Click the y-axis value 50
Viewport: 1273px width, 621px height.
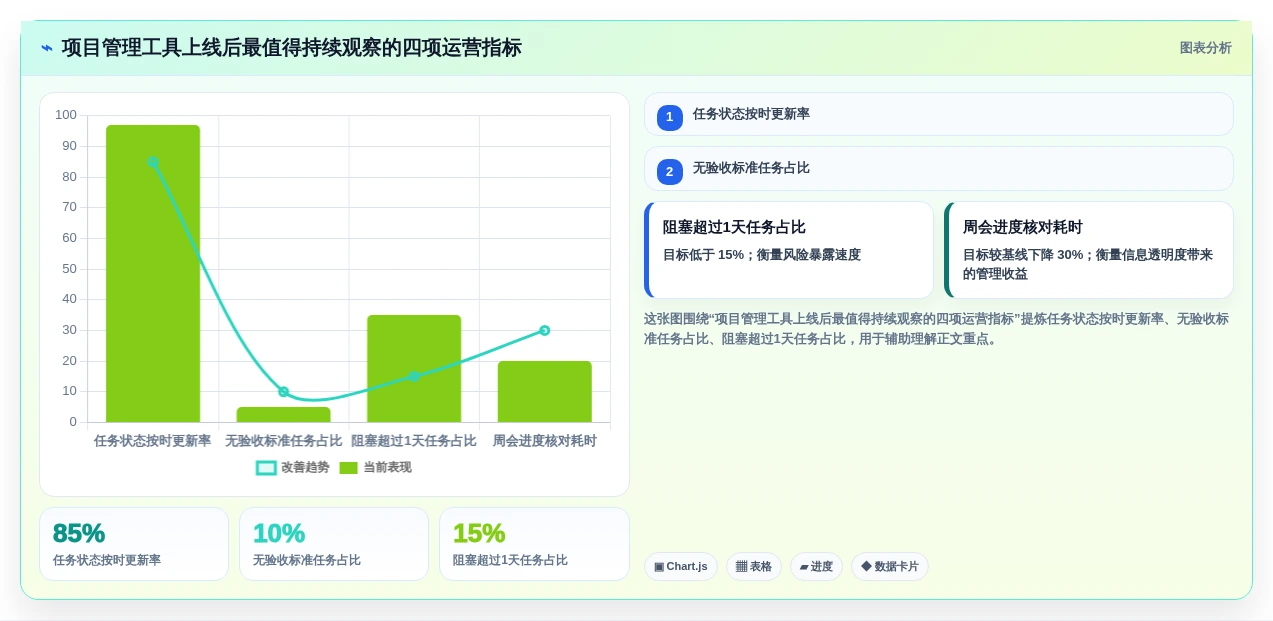click(x=69, y=268)
